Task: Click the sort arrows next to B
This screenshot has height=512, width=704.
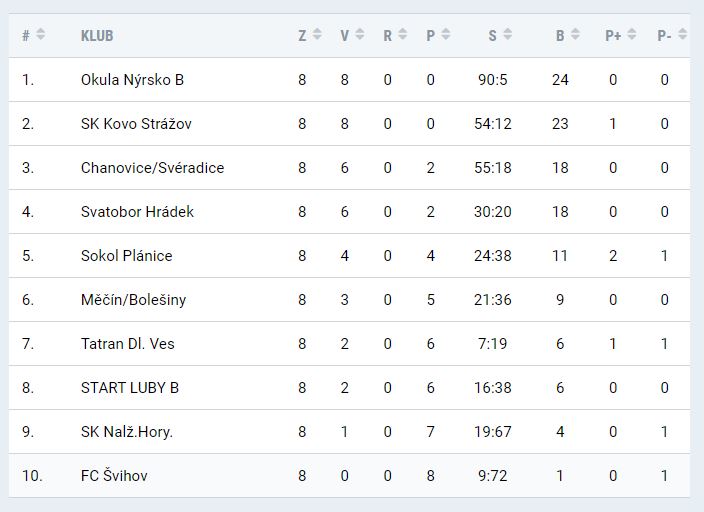Action: tap(575, 35)
